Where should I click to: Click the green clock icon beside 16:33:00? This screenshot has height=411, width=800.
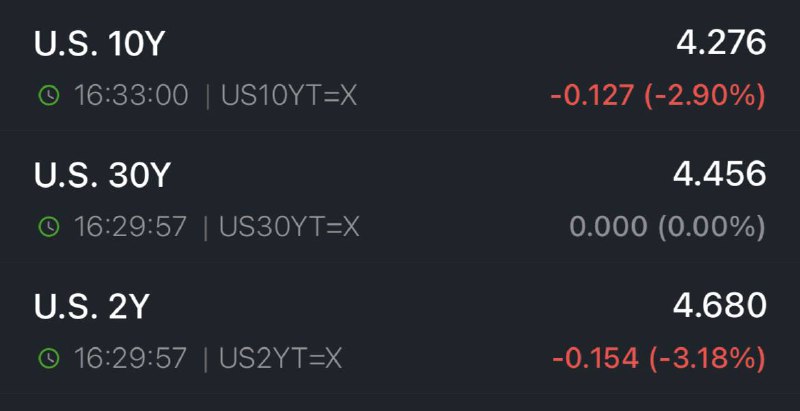tap(49, 95)
